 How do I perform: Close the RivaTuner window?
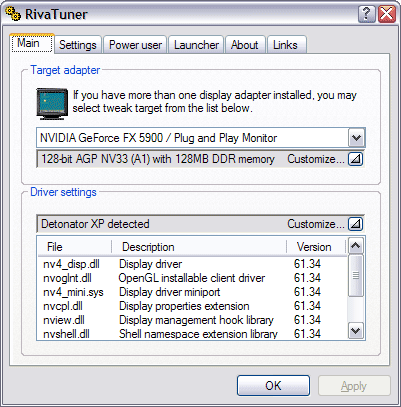pos(387,14)
